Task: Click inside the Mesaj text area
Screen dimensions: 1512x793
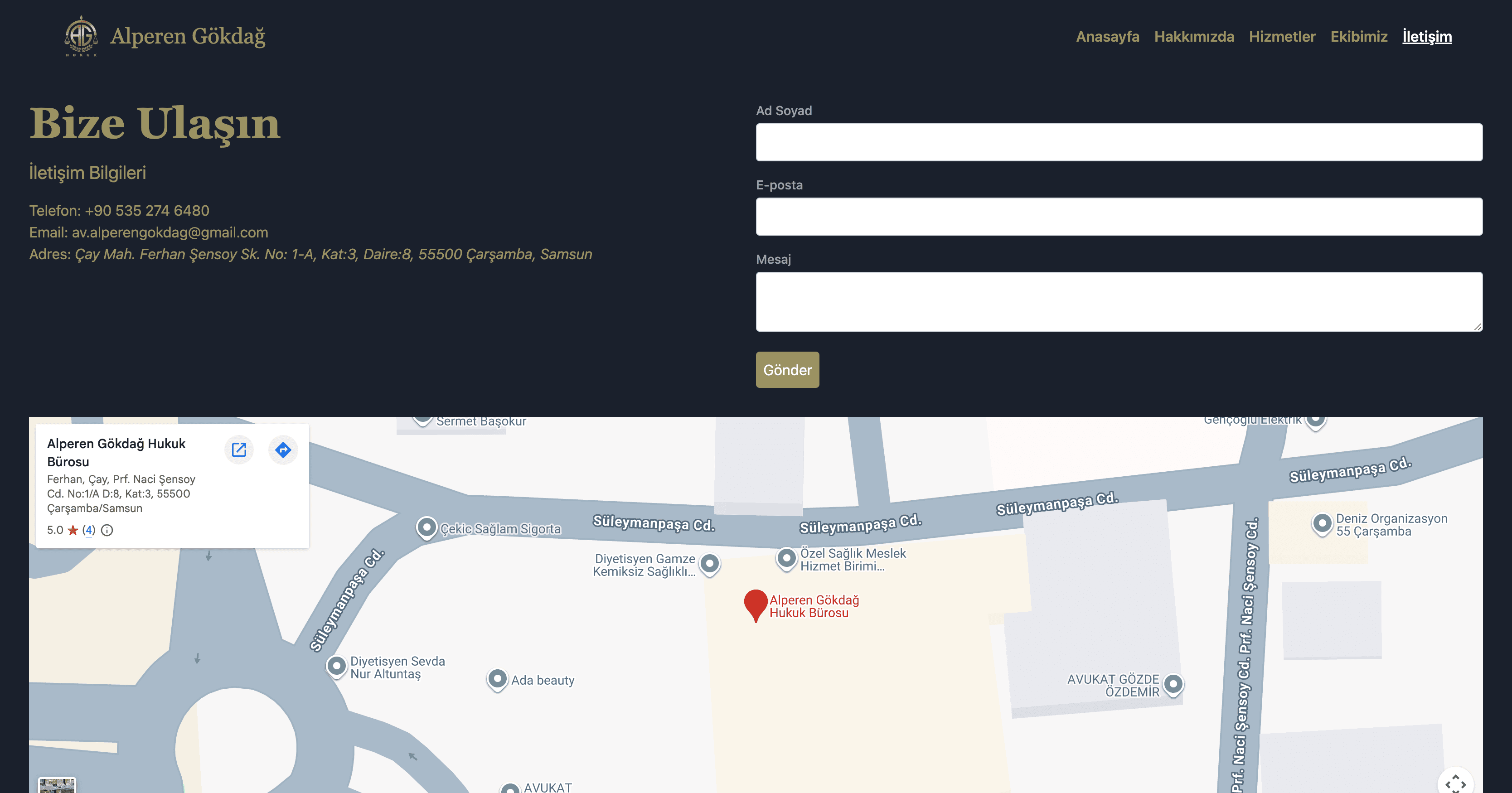Action: coord(1119,302)
